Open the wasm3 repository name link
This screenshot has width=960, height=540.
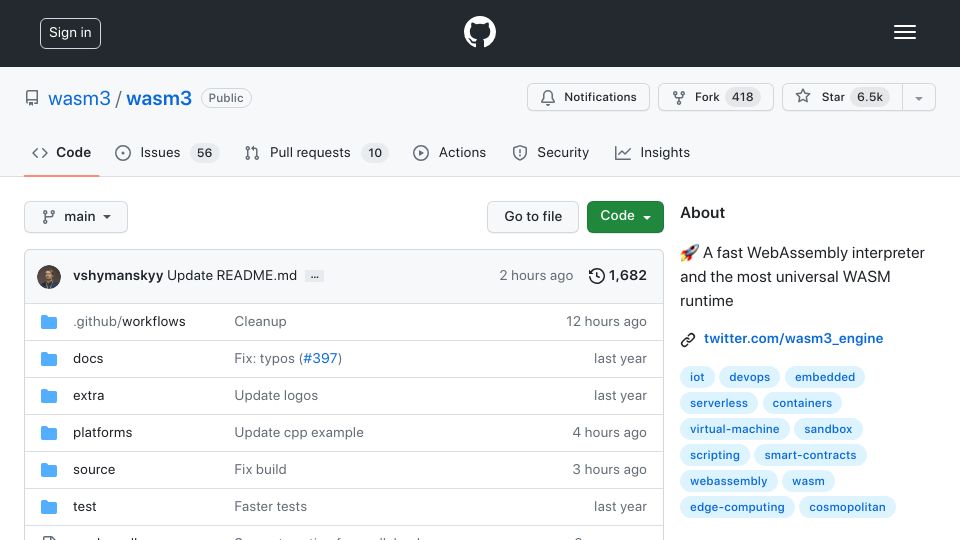pos(159,99)
